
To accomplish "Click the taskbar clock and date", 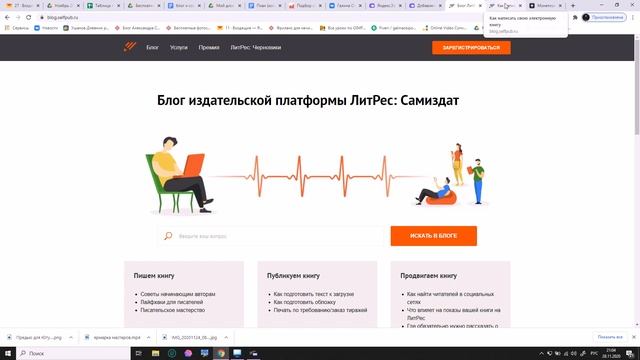I will coord(611,353).
